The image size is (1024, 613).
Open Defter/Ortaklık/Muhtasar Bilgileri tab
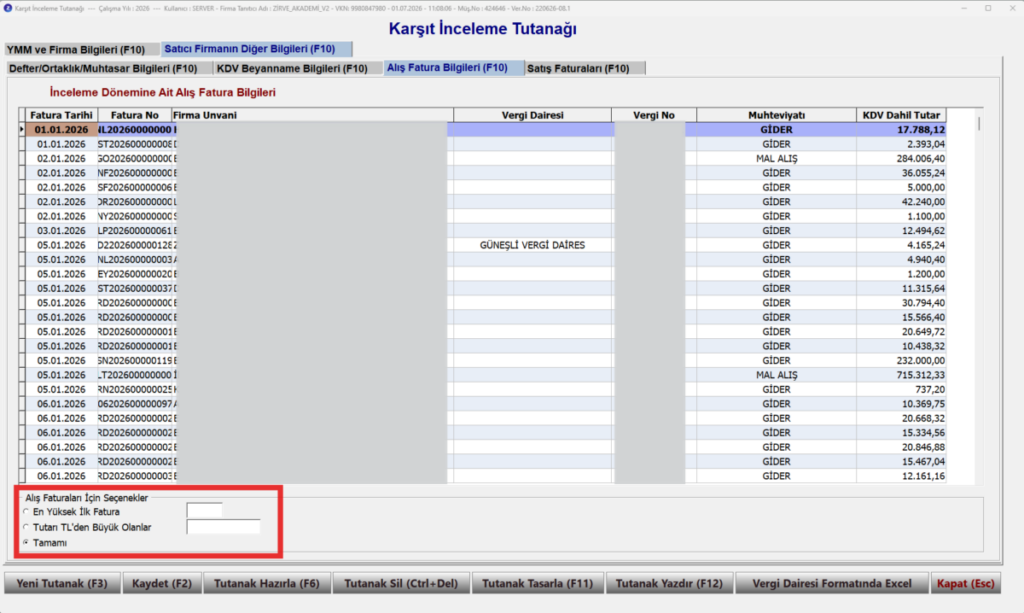tap(109, 69)
